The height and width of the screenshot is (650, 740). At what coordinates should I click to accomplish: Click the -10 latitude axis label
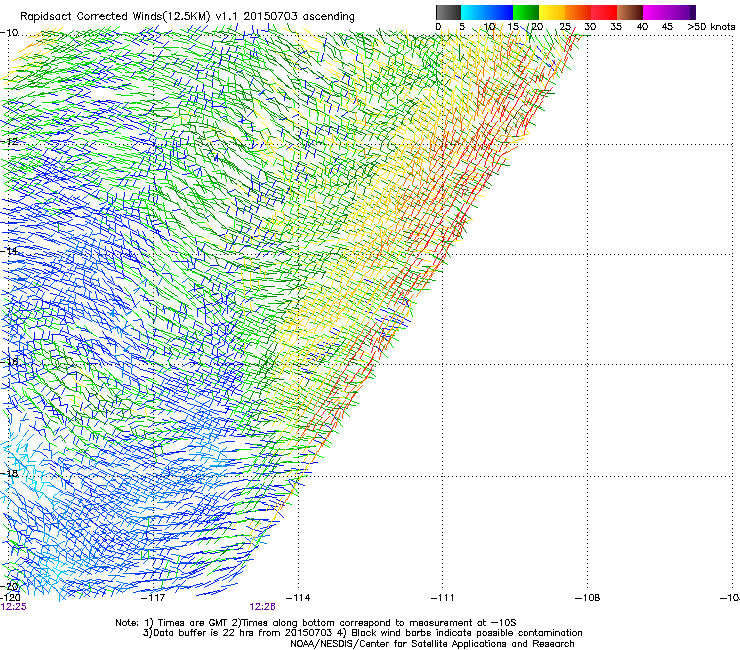pos(9,33)
